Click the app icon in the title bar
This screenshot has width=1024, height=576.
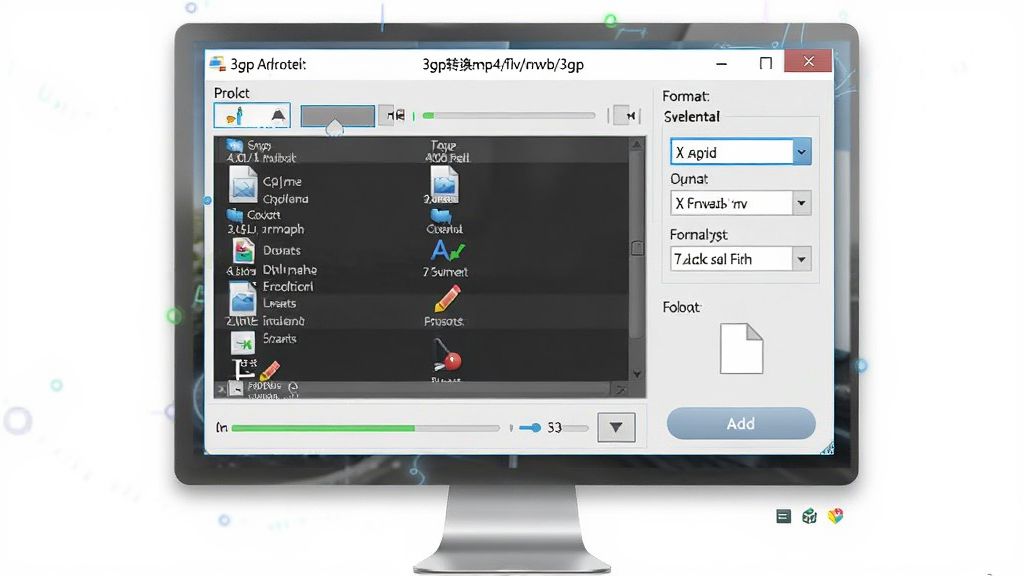click(x=217, y=63)
